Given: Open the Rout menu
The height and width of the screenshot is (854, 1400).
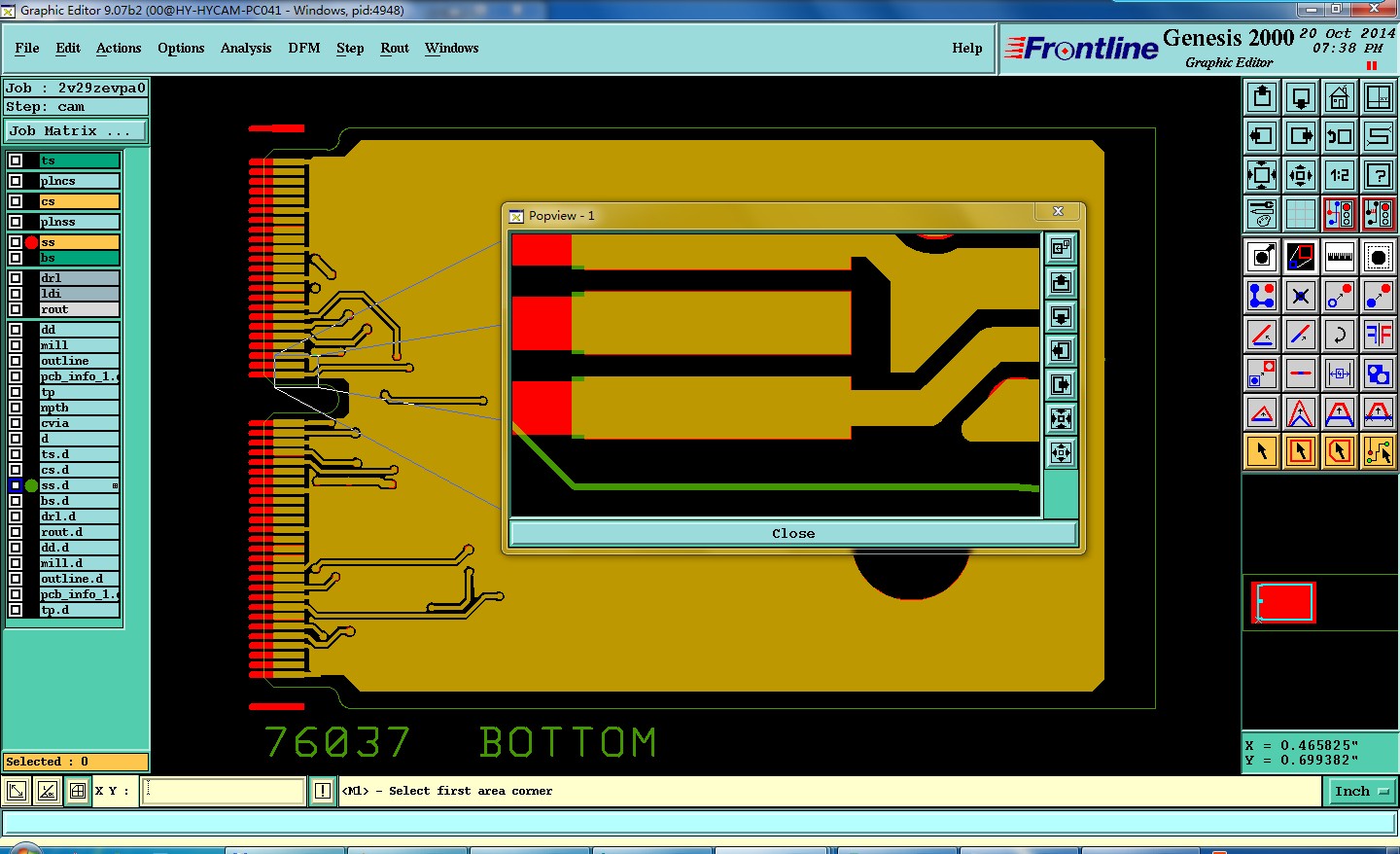Looking at the screenshot, I should (395, 48).
